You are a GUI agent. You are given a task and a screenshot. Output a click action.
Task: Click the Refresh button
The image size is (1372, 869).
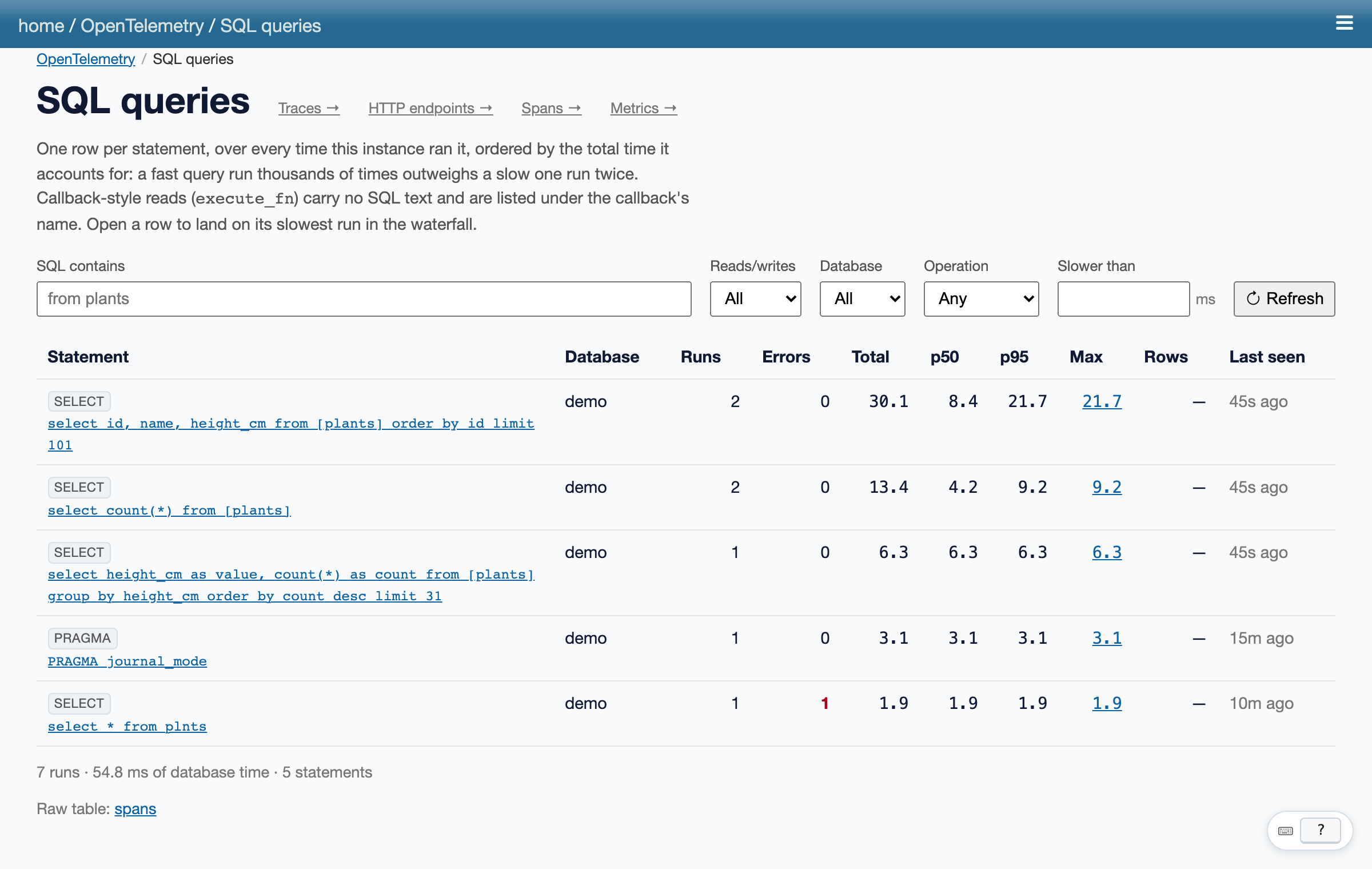1284,298
